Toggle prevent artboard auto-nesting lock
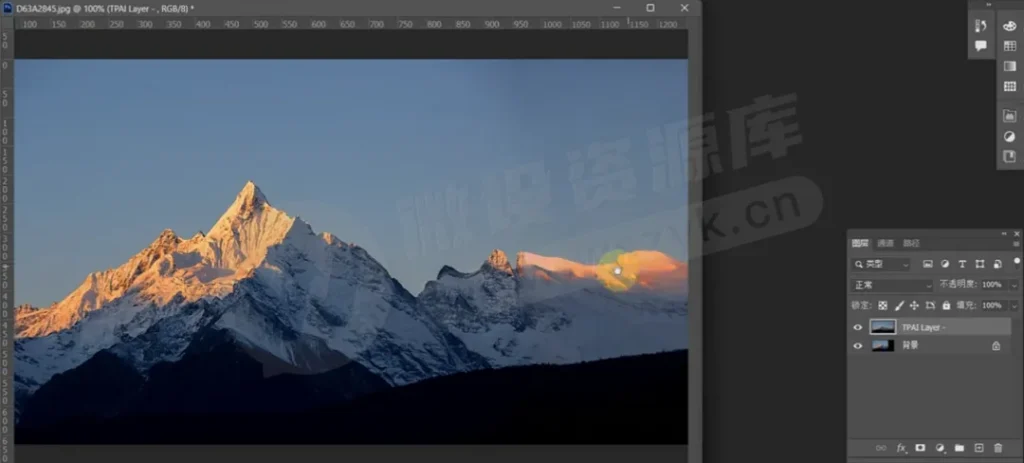This screenshot has height=463, width=1024. [930, 305]
